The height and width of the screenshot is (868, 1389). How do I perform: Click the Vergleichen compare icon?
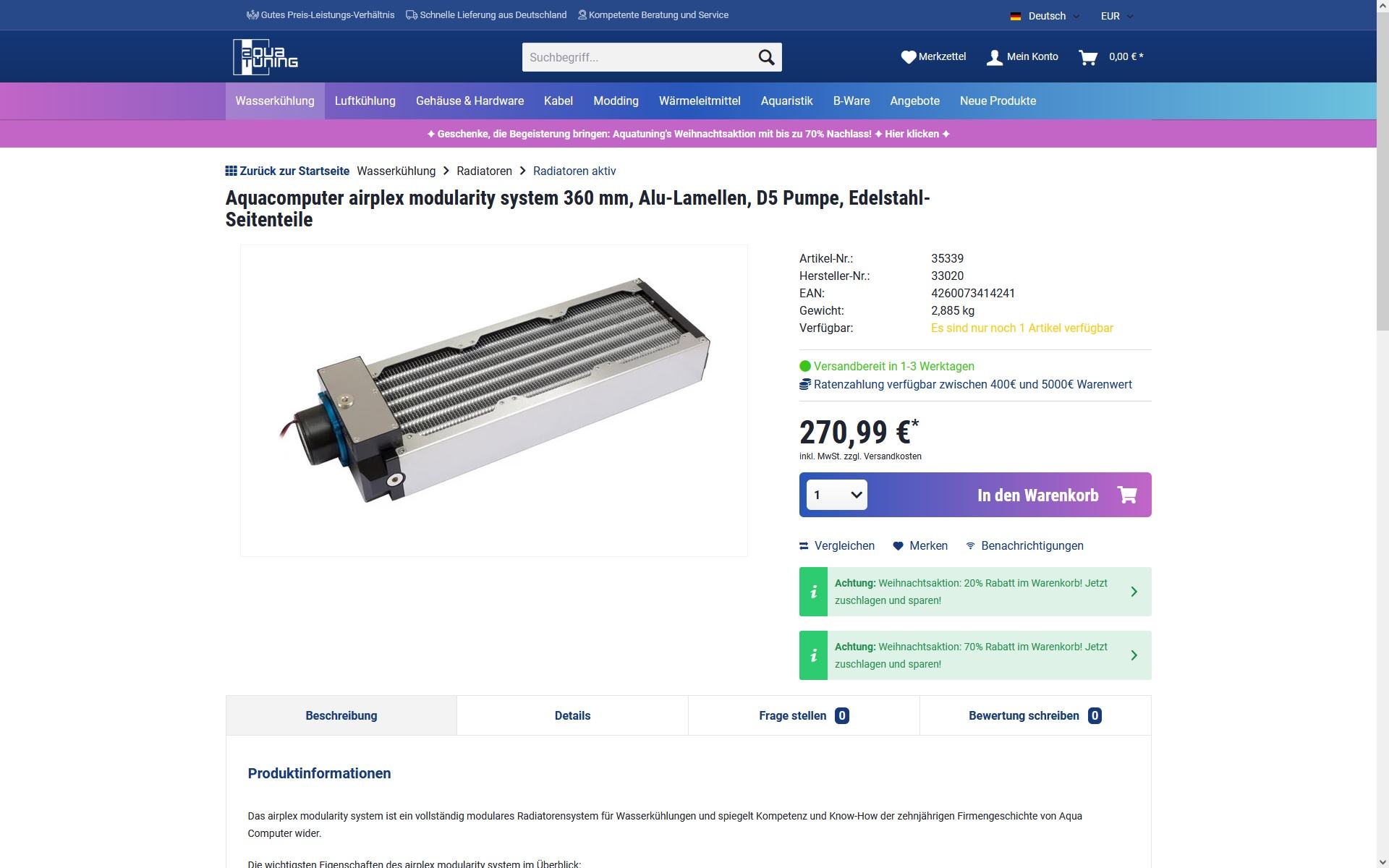pyautogui.click(x=804, y=546)
